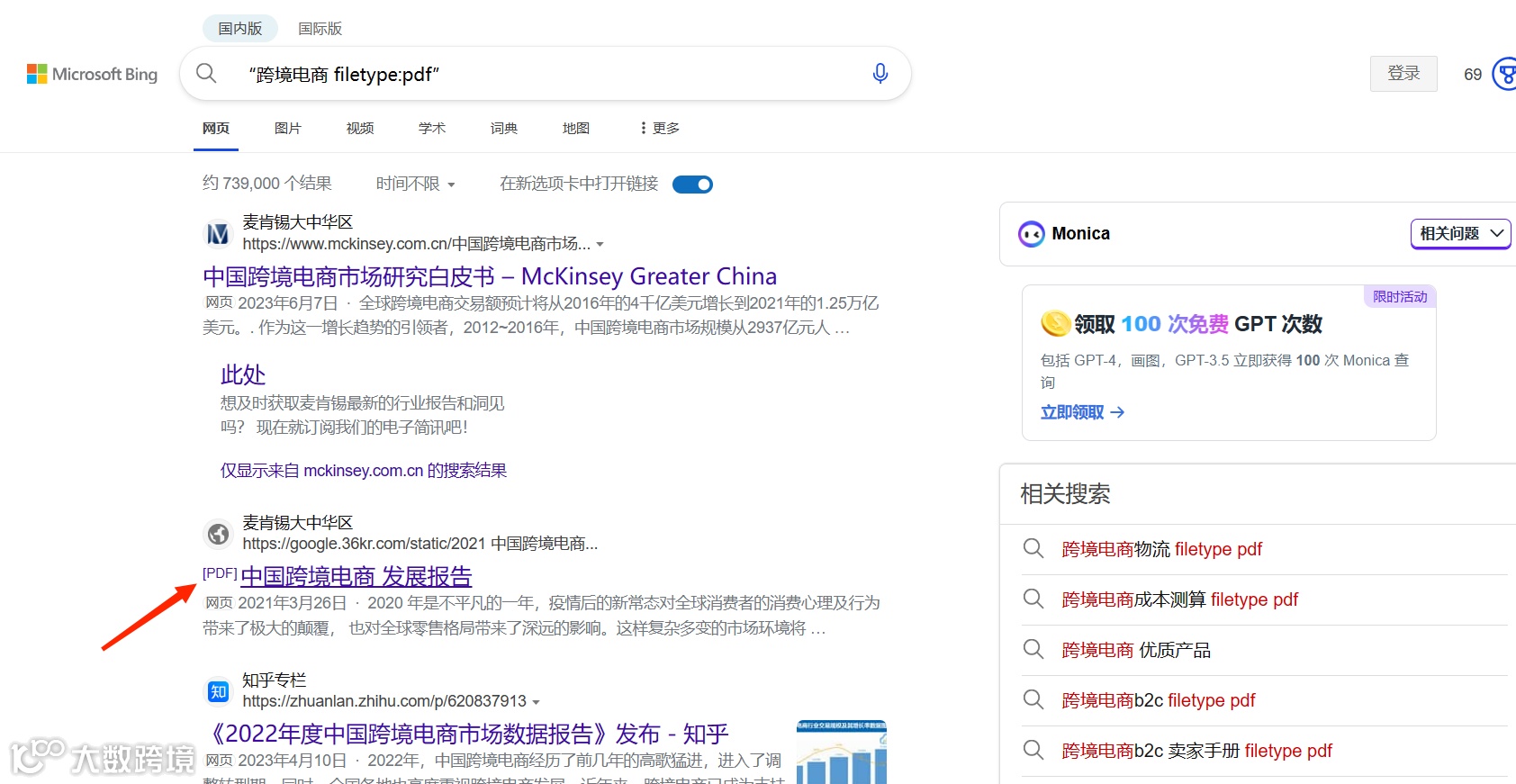
Task: Click related search 跨境电商b2c 卖家手册 filetype pdf
Action: coord(1197,751)
